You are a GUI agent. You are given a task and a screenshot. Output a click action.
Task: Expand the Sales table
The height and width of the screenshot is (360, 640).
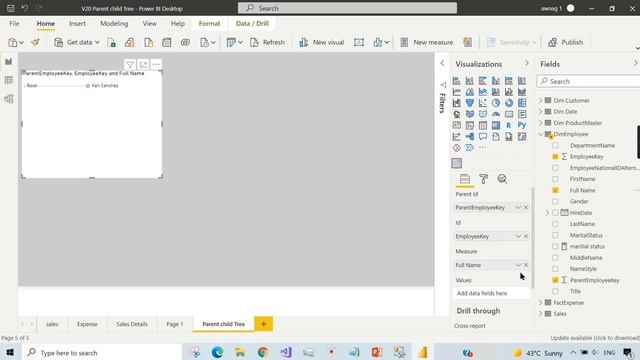click(x=541, y=313)
